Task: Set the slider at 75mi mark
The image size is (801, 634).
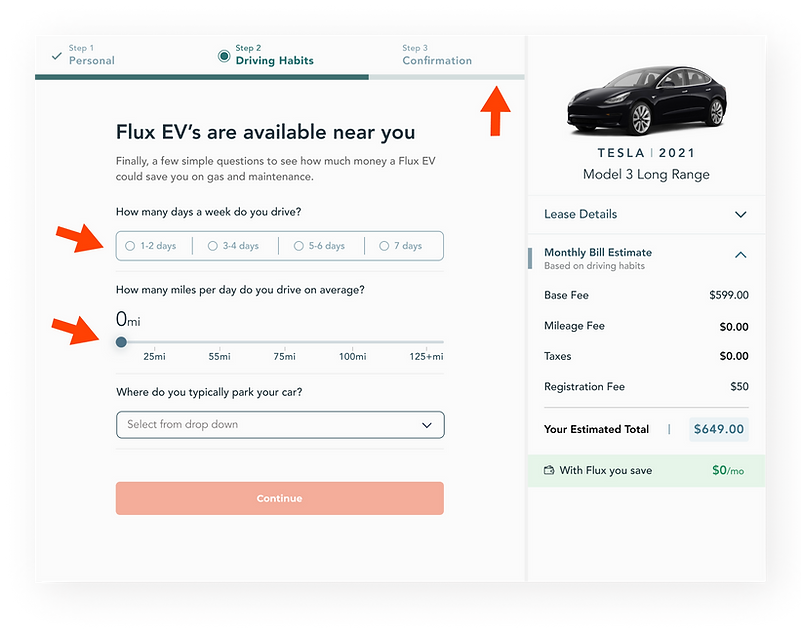Action: coord(285,342)
